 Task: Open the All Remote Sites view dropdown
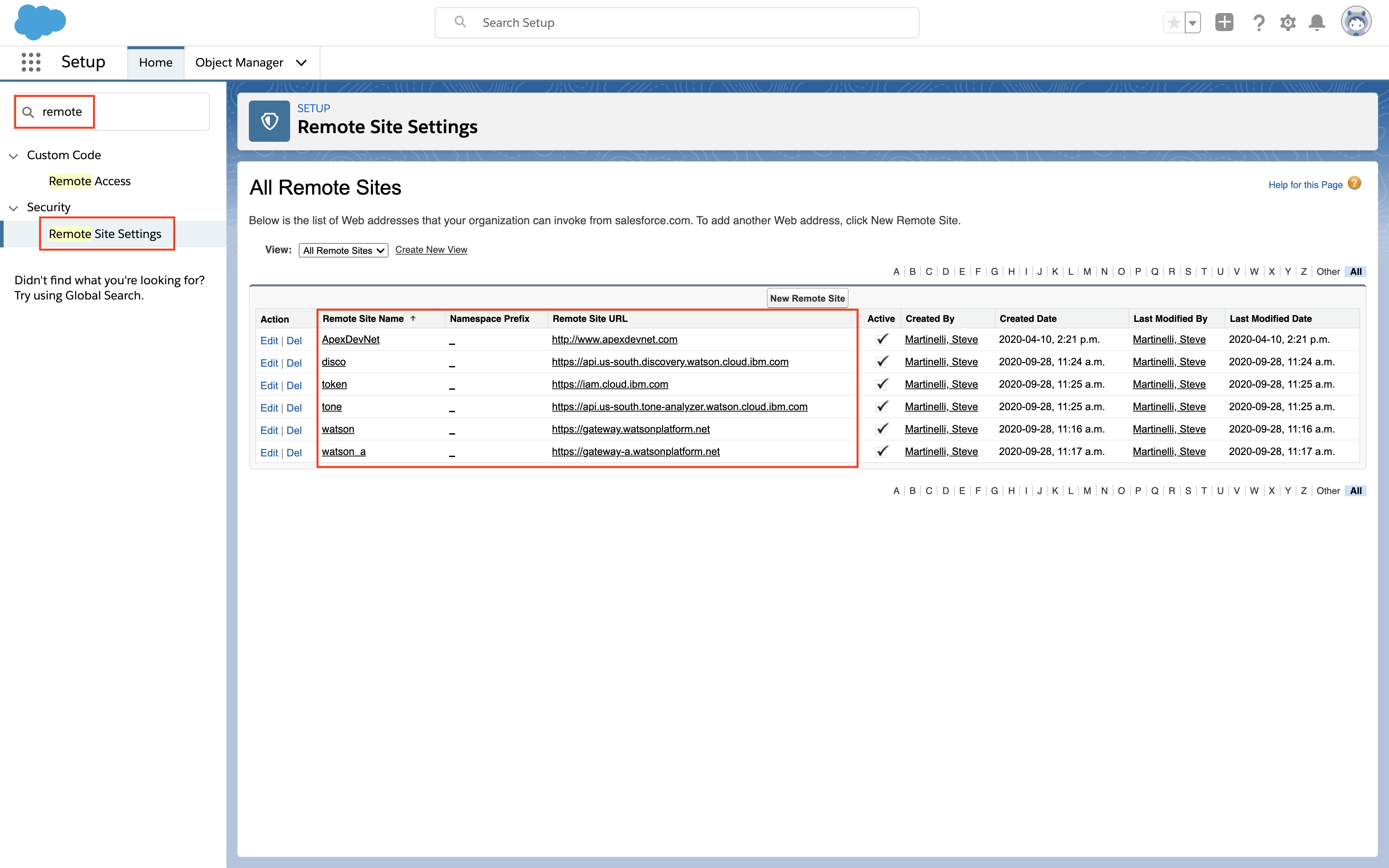(x=343, y=250)
